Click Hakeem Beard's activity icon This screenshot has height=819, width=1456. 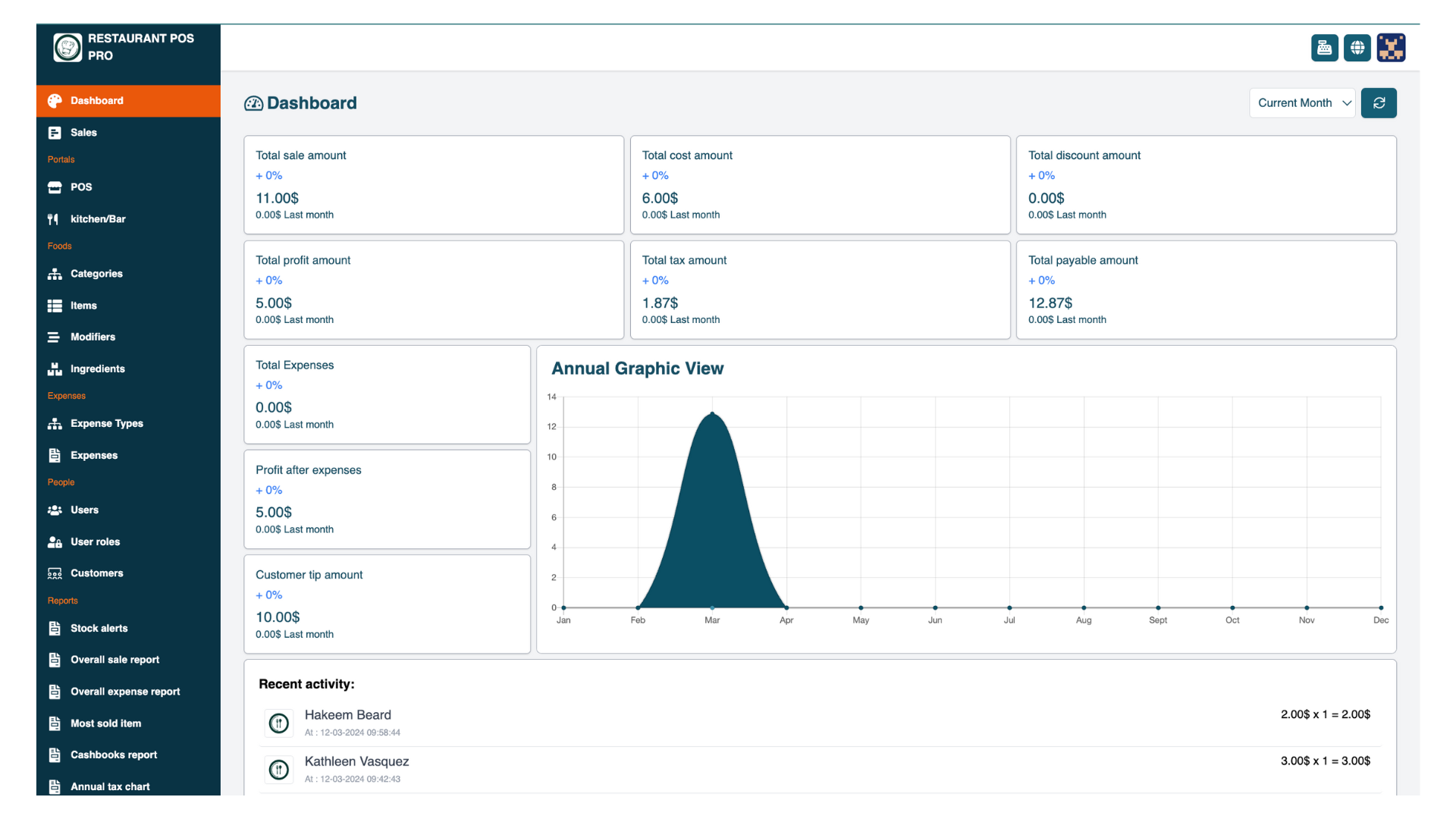click(x=279, y=723)
